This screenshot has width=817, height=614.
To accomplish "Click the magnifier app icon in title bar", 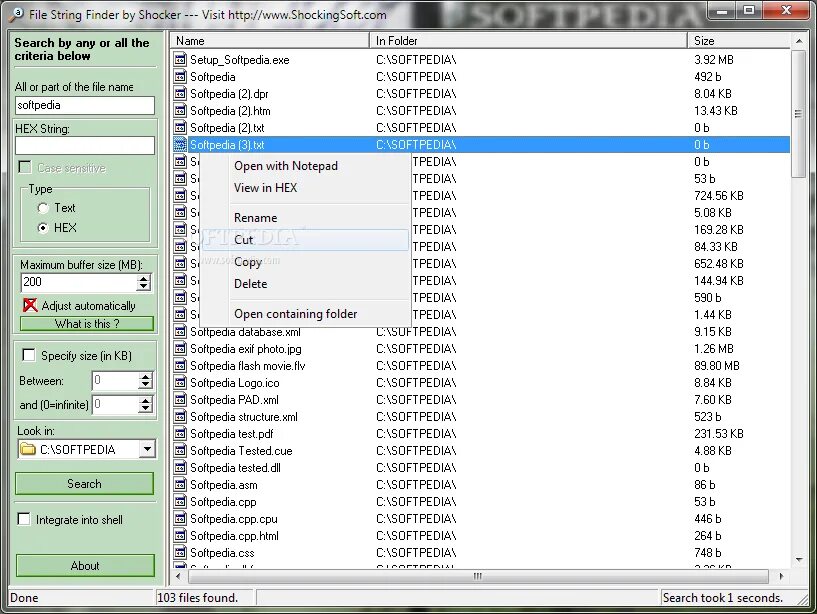I will click(16, 14).
